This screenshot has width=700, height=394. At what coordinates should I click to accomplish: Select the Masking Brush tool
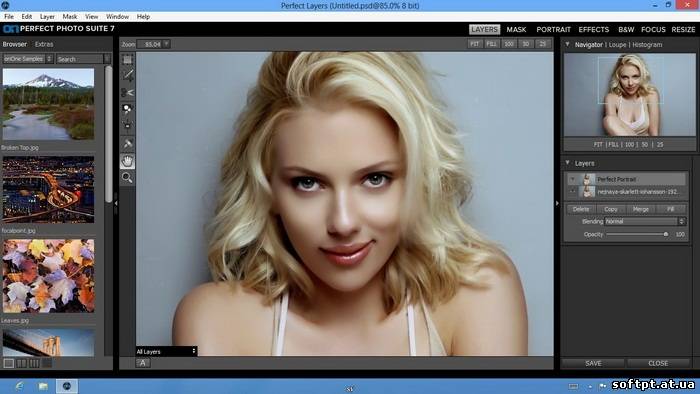pyautogui.click(x=128, y=76)
